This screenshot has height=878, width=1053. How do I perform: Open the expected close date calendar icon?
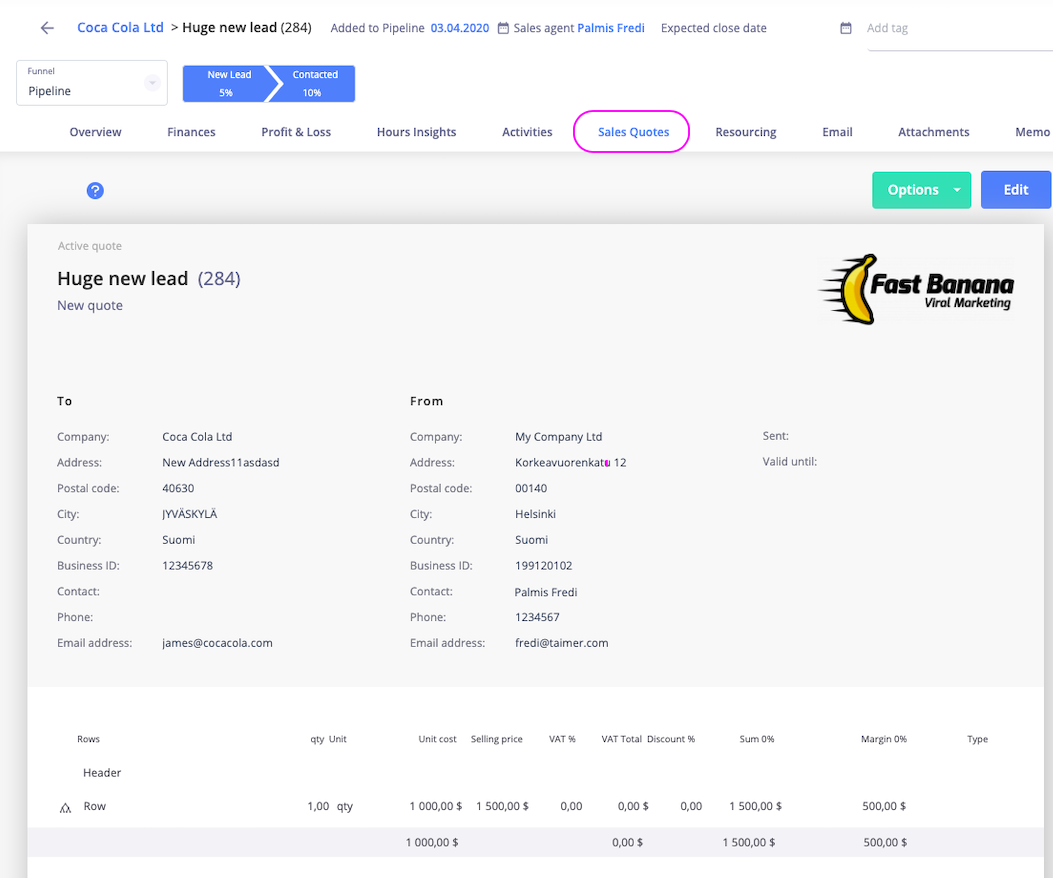click(x=846, y=28)
